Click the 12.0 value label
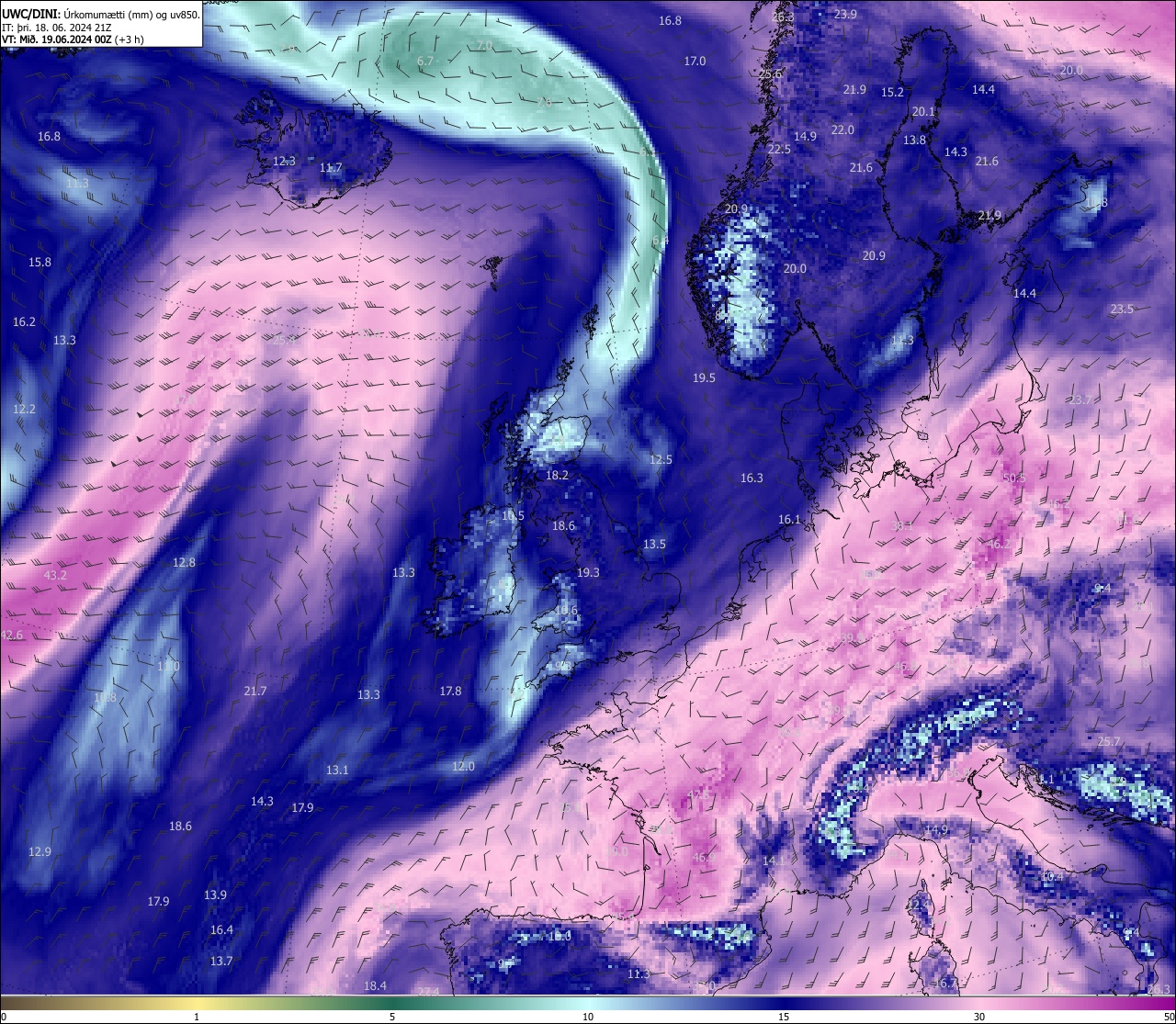This screenshot has width=1176, height=1024. 463,766
